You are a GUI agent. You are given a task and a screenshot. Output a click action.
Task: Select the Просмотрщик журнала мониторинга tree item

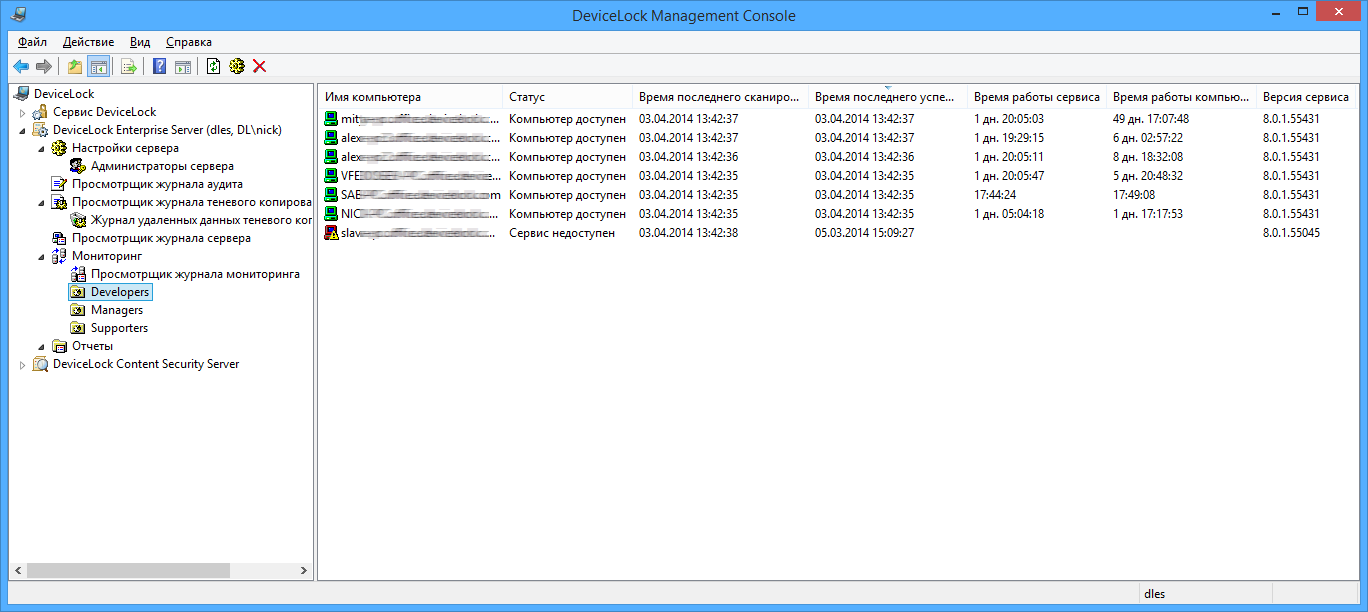195,274
